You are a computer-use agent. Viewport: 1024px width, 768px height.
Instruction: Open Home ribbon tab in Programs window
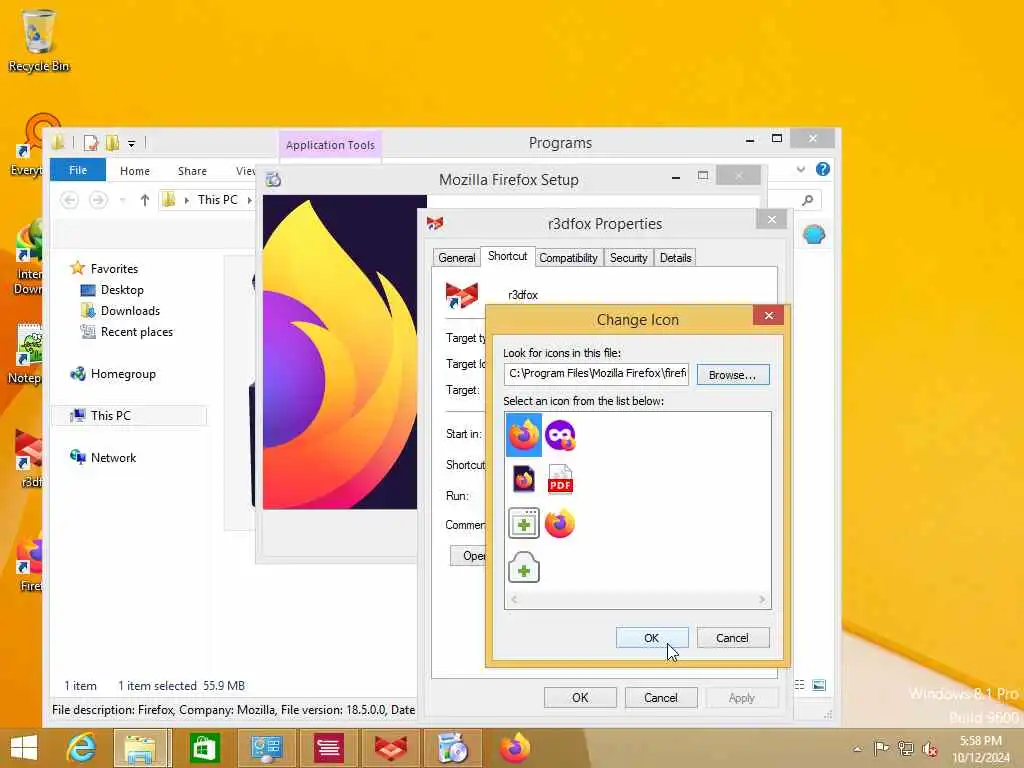point(135,170)
